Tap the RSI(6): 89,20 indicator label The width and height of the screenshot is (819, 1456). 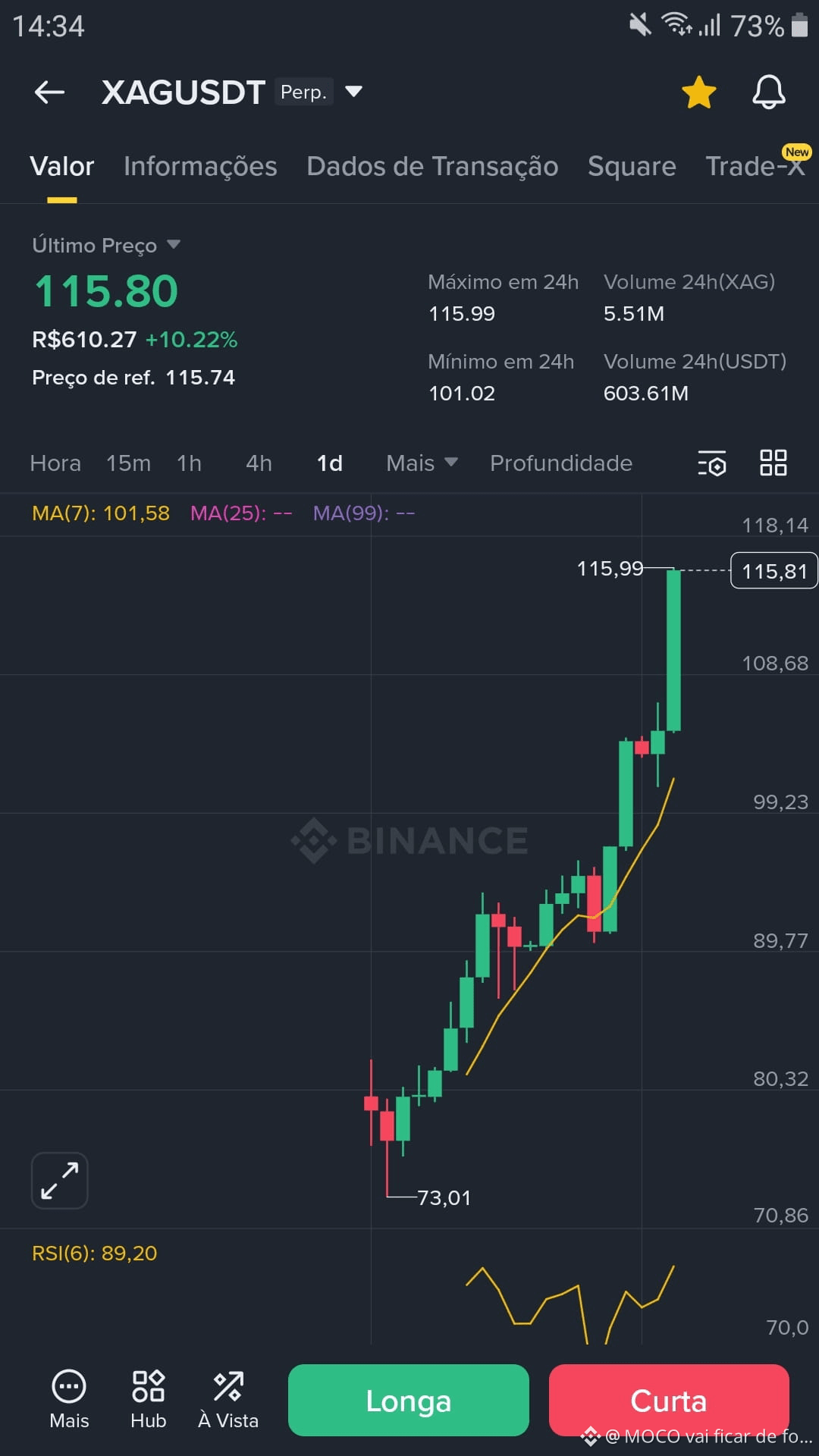pyautogui.click(x=94, y=1253)
